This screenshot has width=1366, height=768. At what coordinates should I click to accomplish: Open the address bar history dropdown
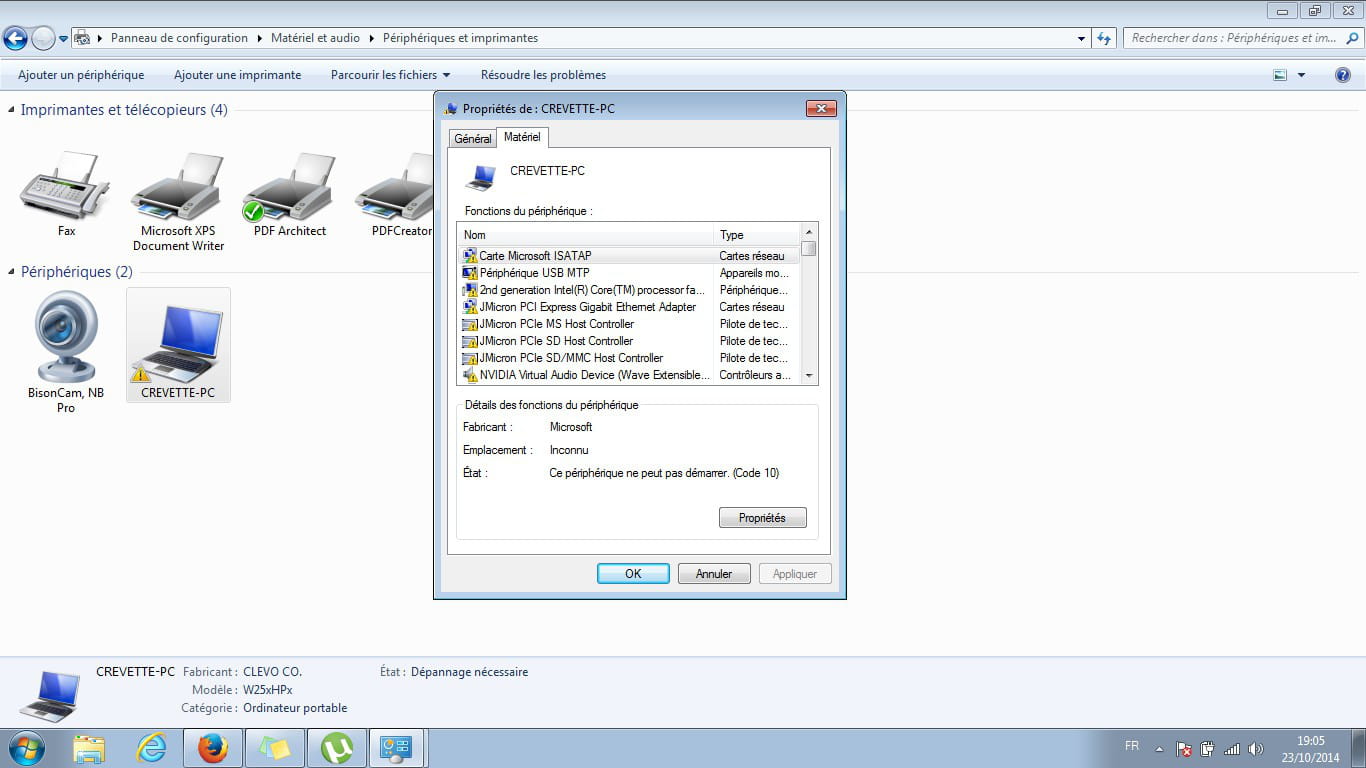1082,39
